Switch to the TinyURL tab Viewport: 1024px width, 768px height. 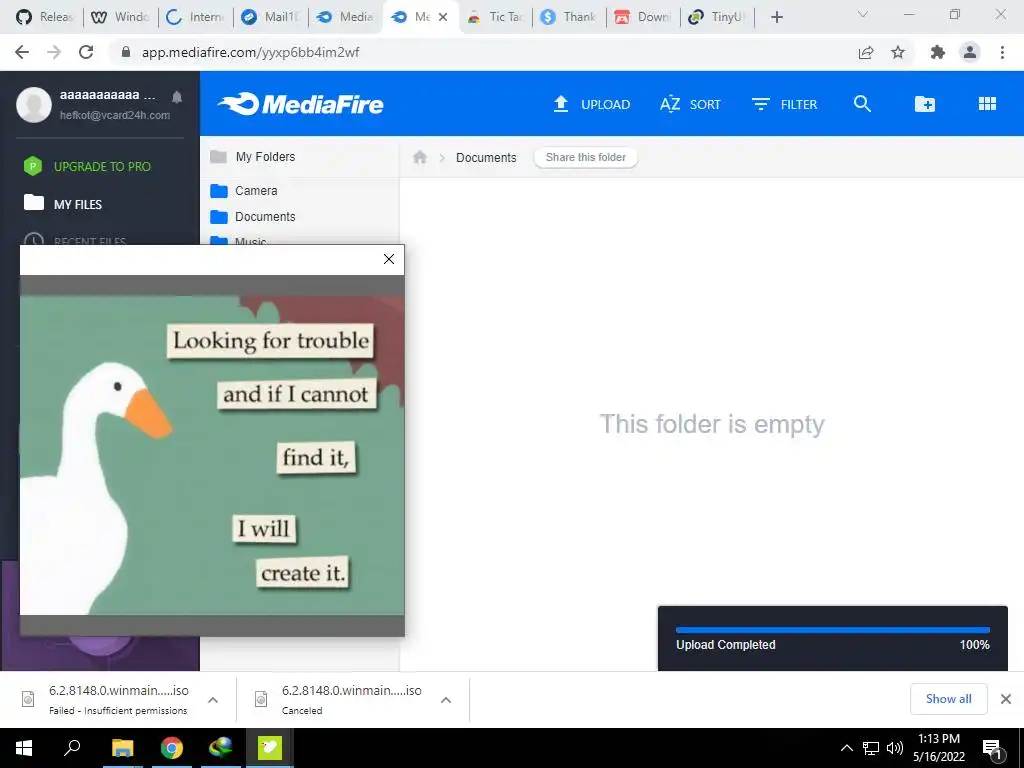tap(717, 17)
